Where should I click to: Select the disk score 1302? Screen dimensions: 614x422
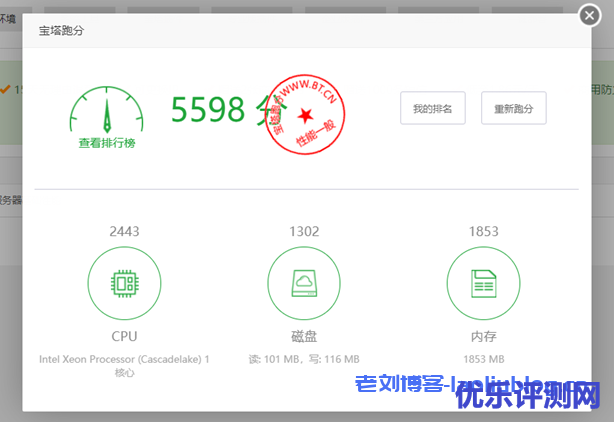click(304, 231)
